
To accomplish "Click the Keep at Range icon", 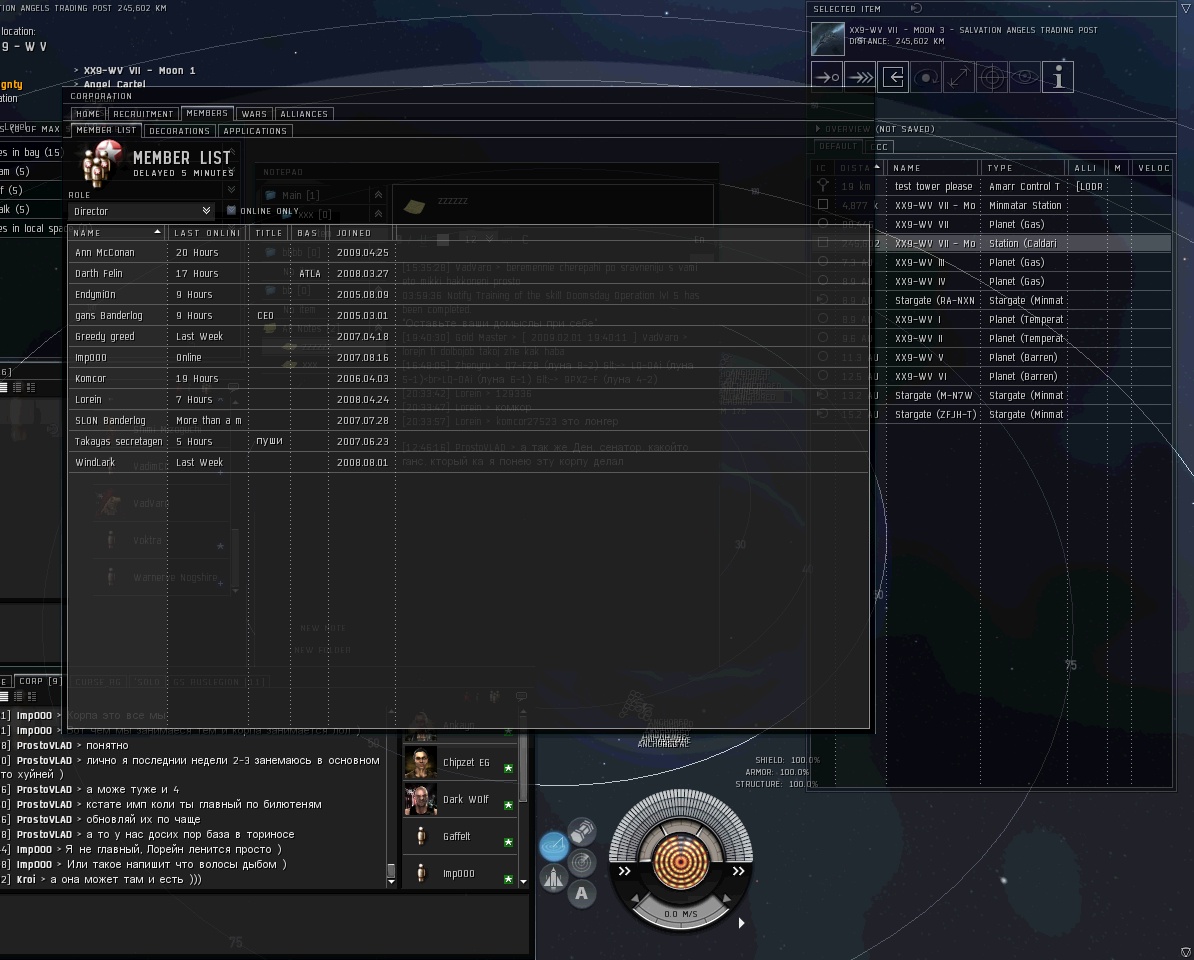I will click(x=959, y=77).
